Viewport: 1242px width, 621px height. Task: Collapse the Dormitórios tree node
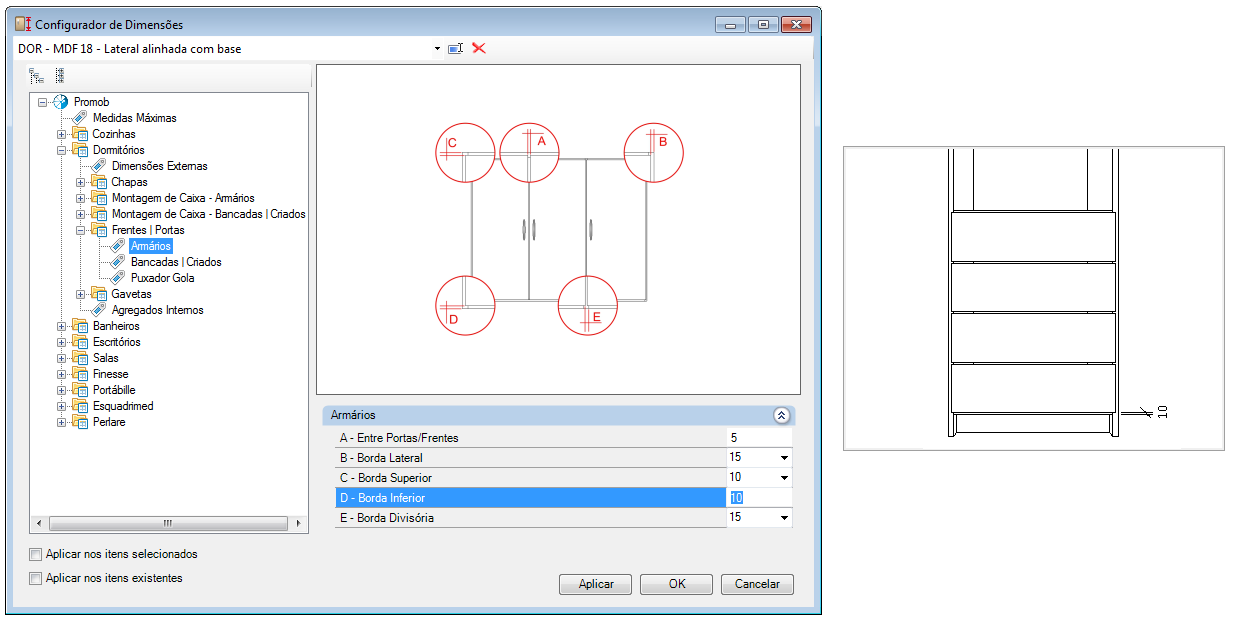pyautogui.click(x=61, y=150)
